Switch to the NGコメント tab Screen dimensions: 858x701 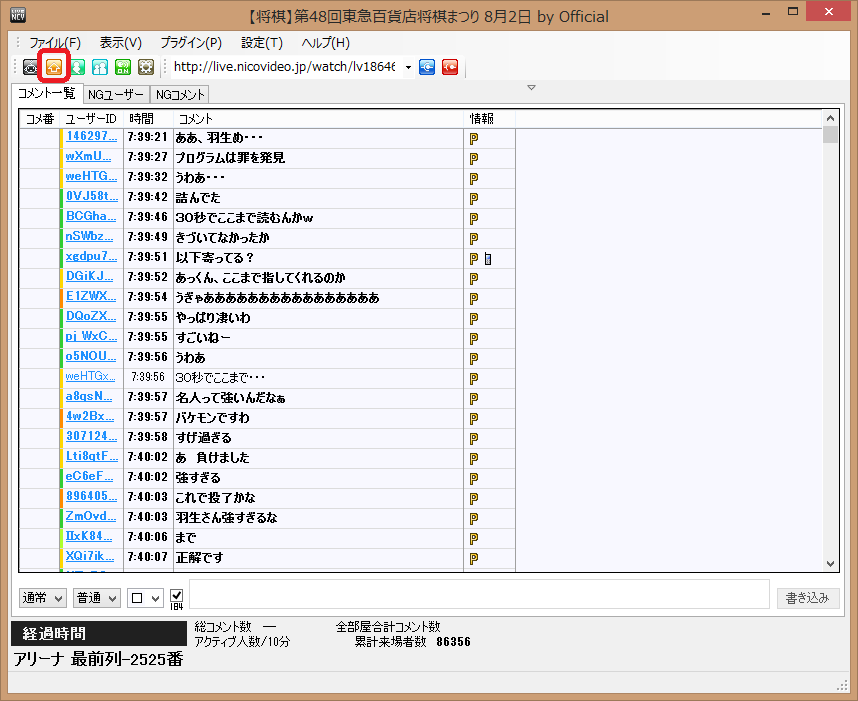[180, 95]
